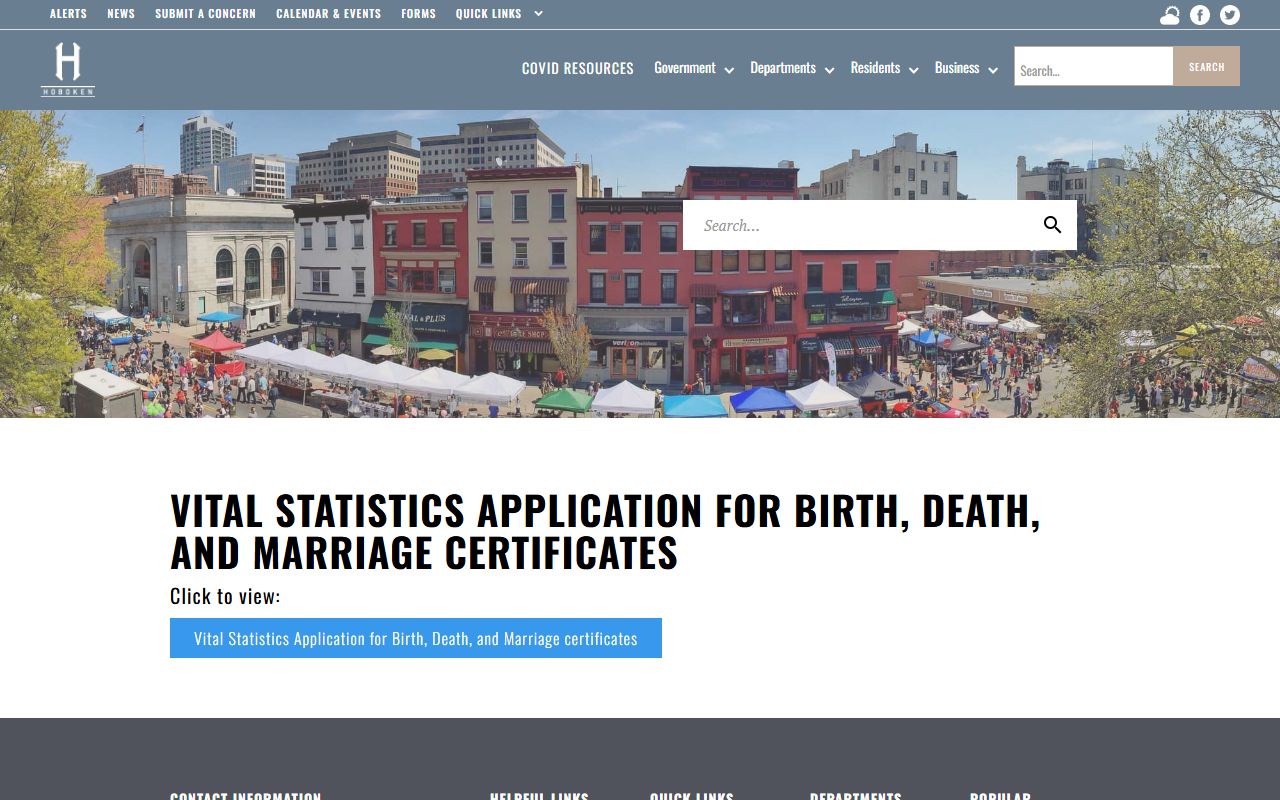Image resolution: width=1280 pixels, height=800 pixels.
Task: Expand the Departments menu
Action: 792,68
